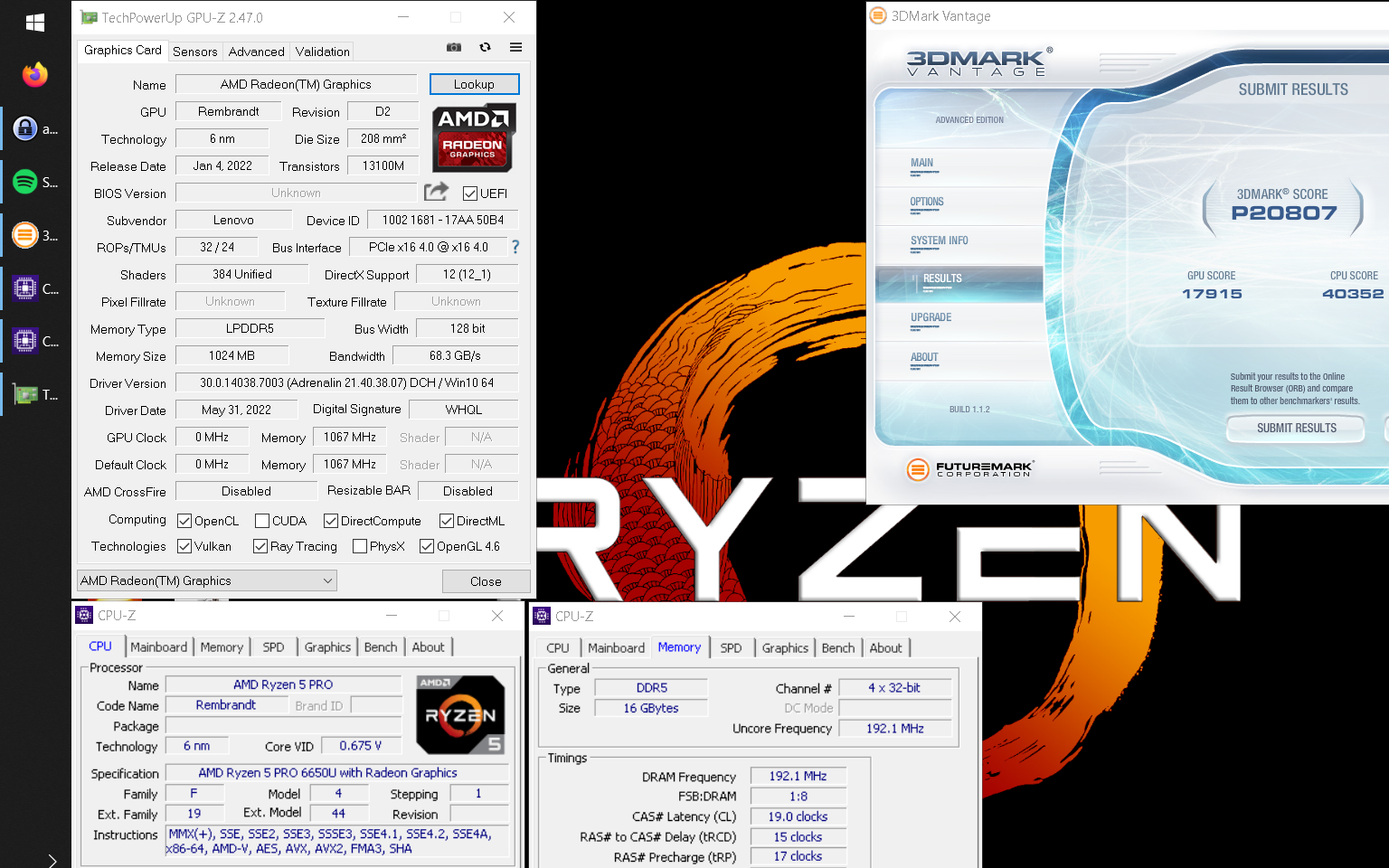Toggle OpenGL 4.6 checkbox
Screen dimensions: 1389x868
click(427, 546)
